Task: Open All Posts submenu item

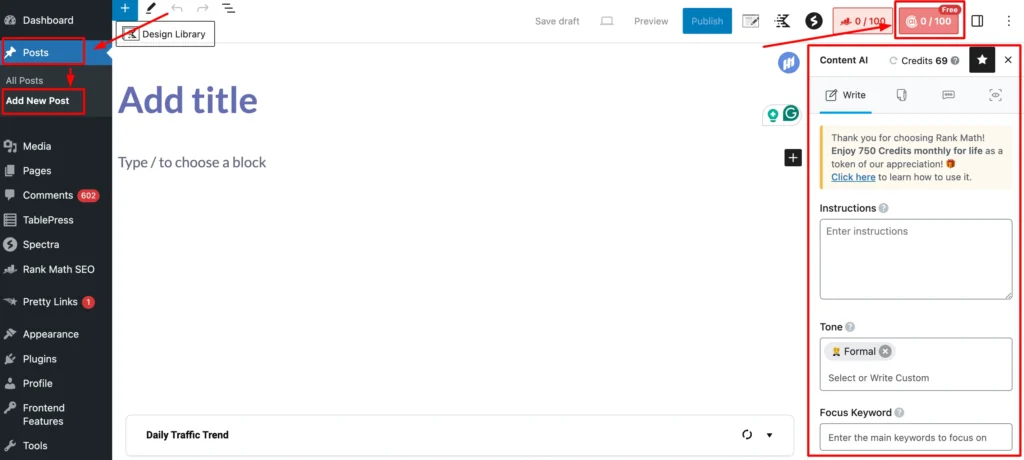Action: click(25, 80)
